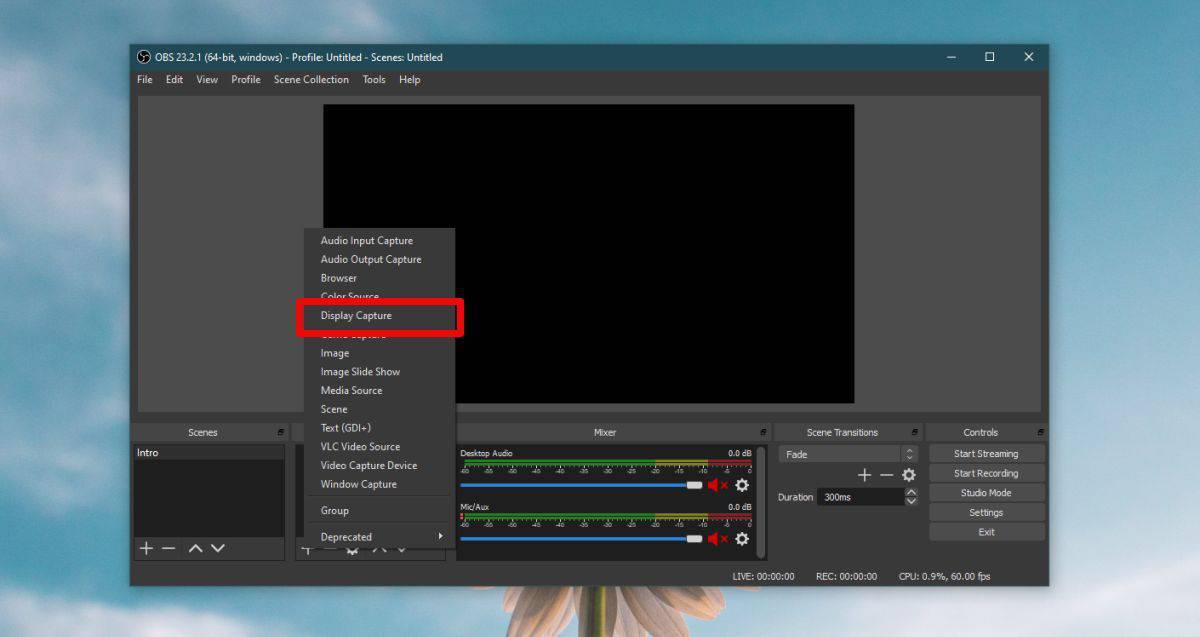Image resolution: width=1200 pixels, height=637 pixels.
Task: Click the Duration 300ms input field
Action: [x=862, y=497]
